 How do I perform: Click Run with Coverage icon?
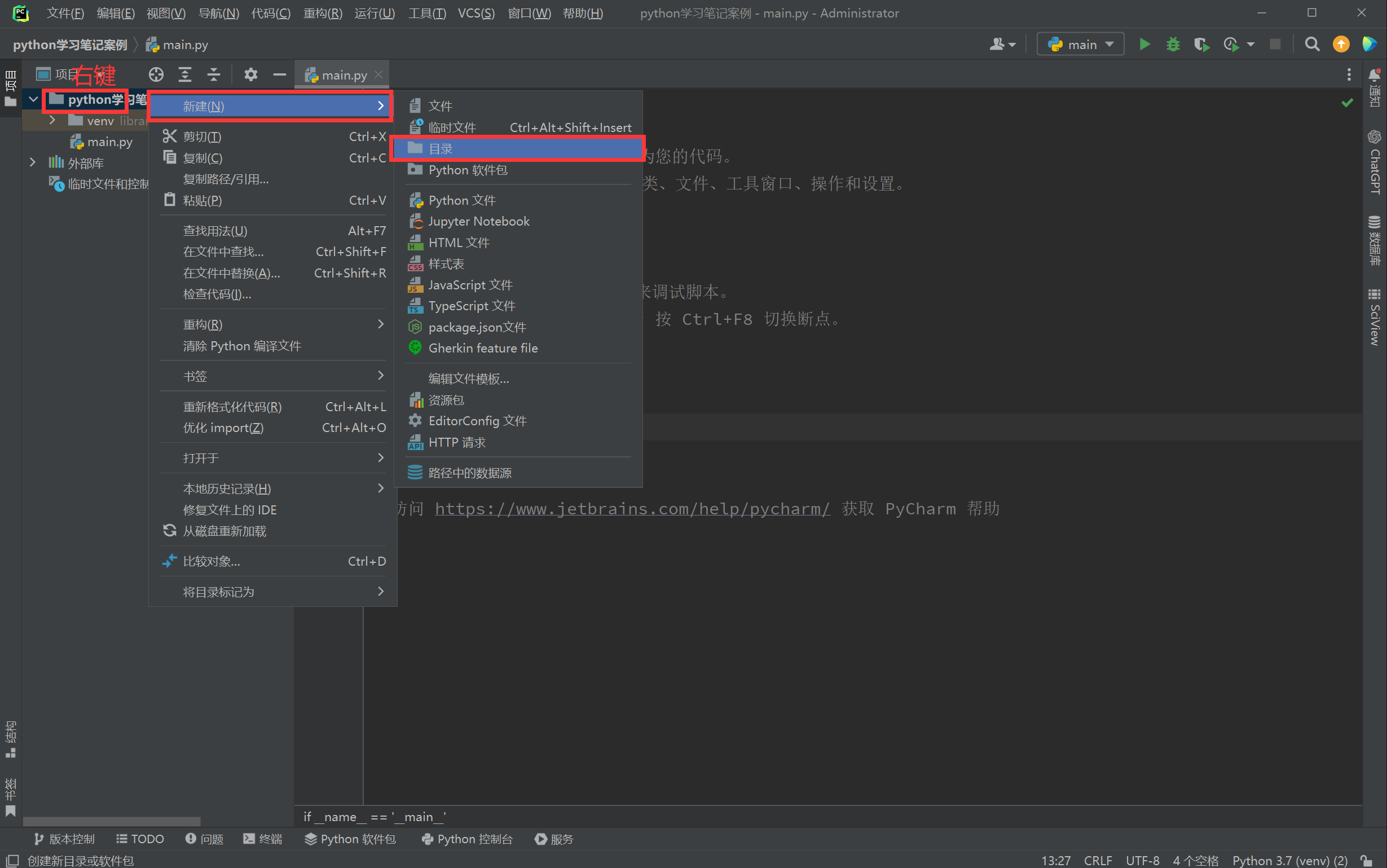pos(1201,44)
